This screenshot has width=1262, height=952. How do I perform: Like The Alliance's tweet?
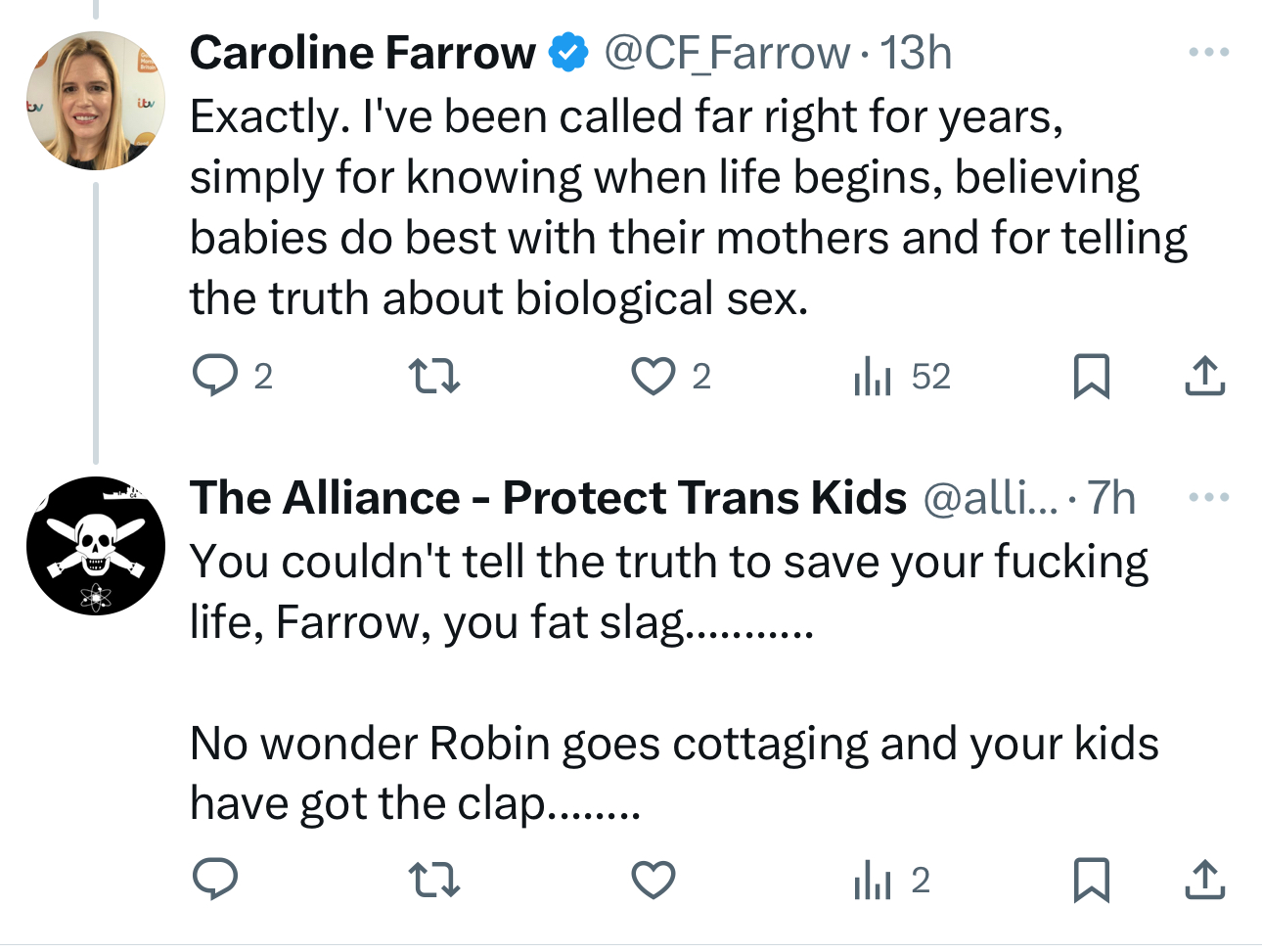click(x=653, y=880)
